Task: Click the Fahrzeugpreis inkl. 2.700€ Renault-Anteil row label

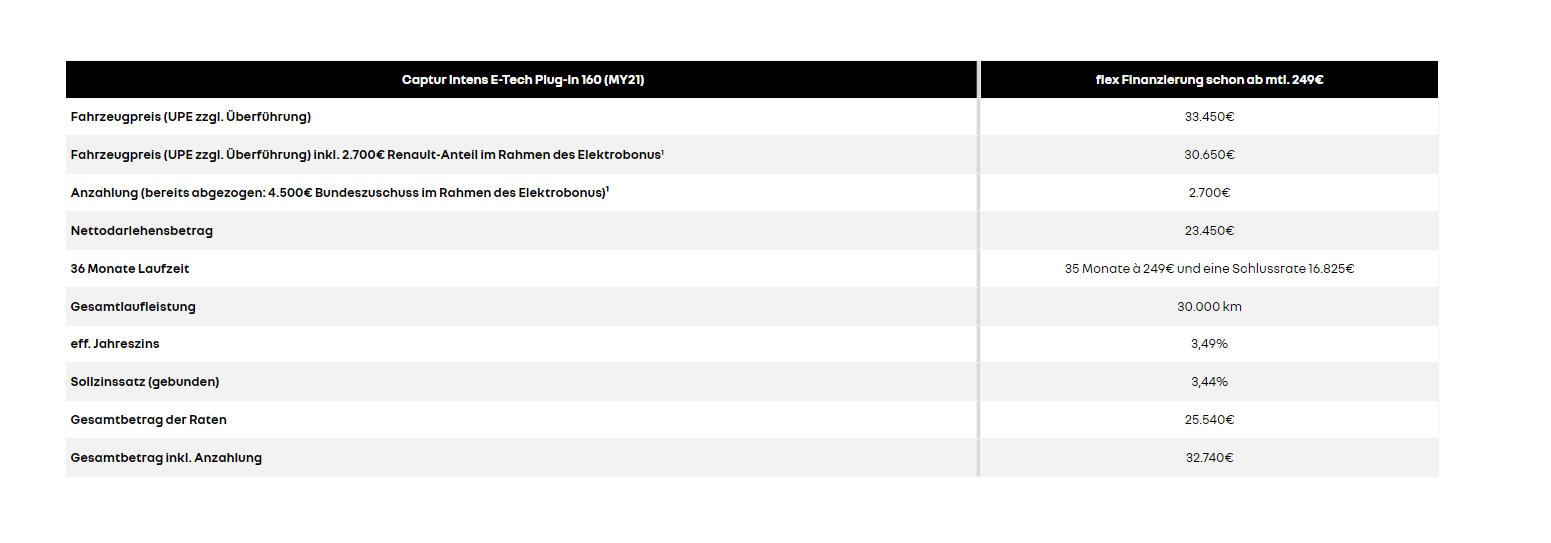Action: 368,155
